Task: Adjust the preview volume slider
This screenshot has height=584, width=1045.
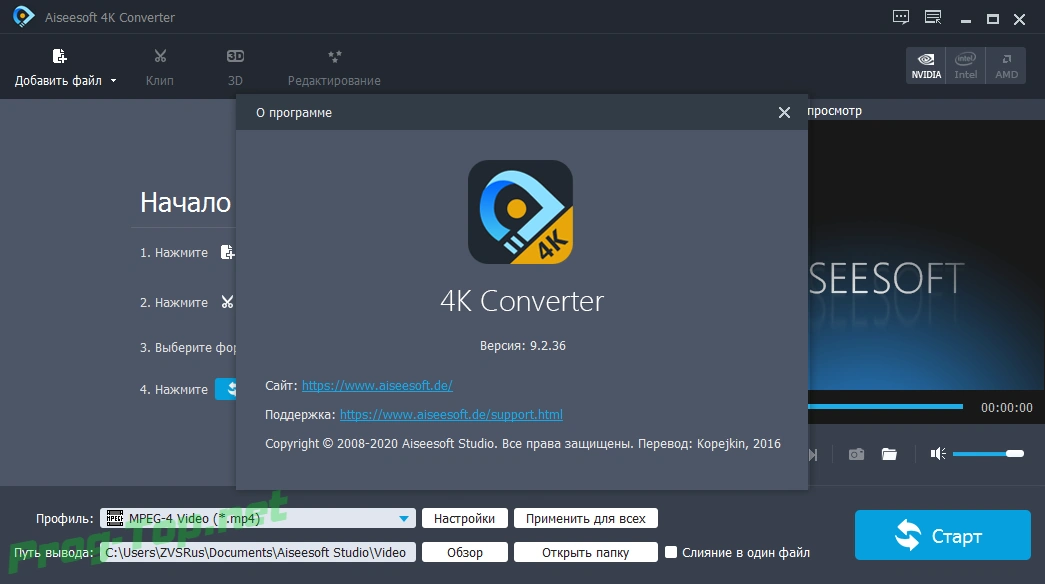Action: [x=988, y=454]
